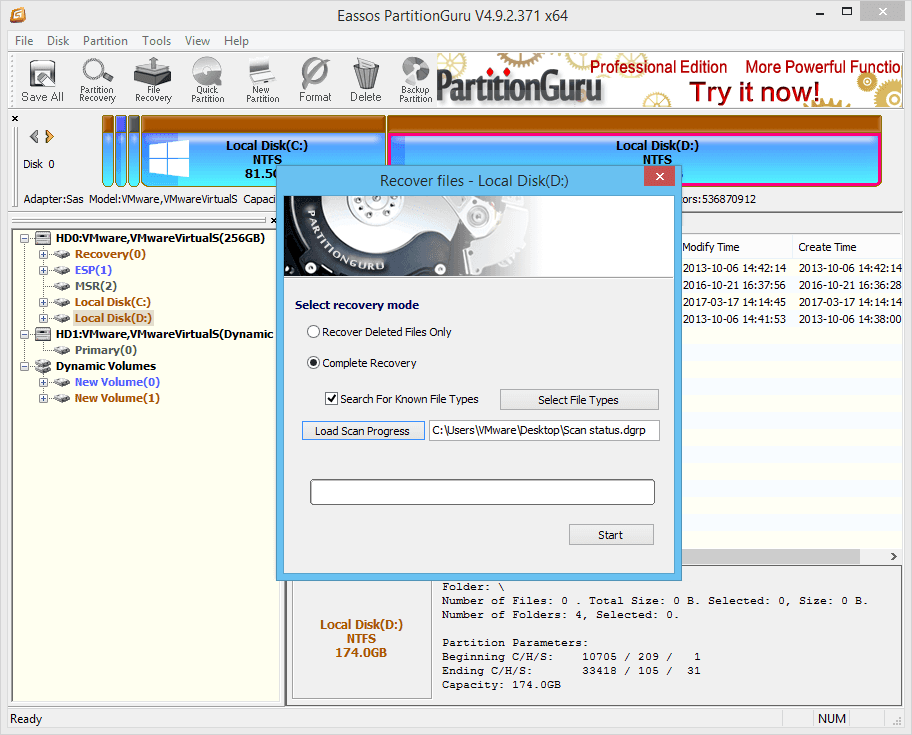Click the HD1 VMware disk drive icon
The height and width of the screenshot is (735, 912).
(42, 334)
